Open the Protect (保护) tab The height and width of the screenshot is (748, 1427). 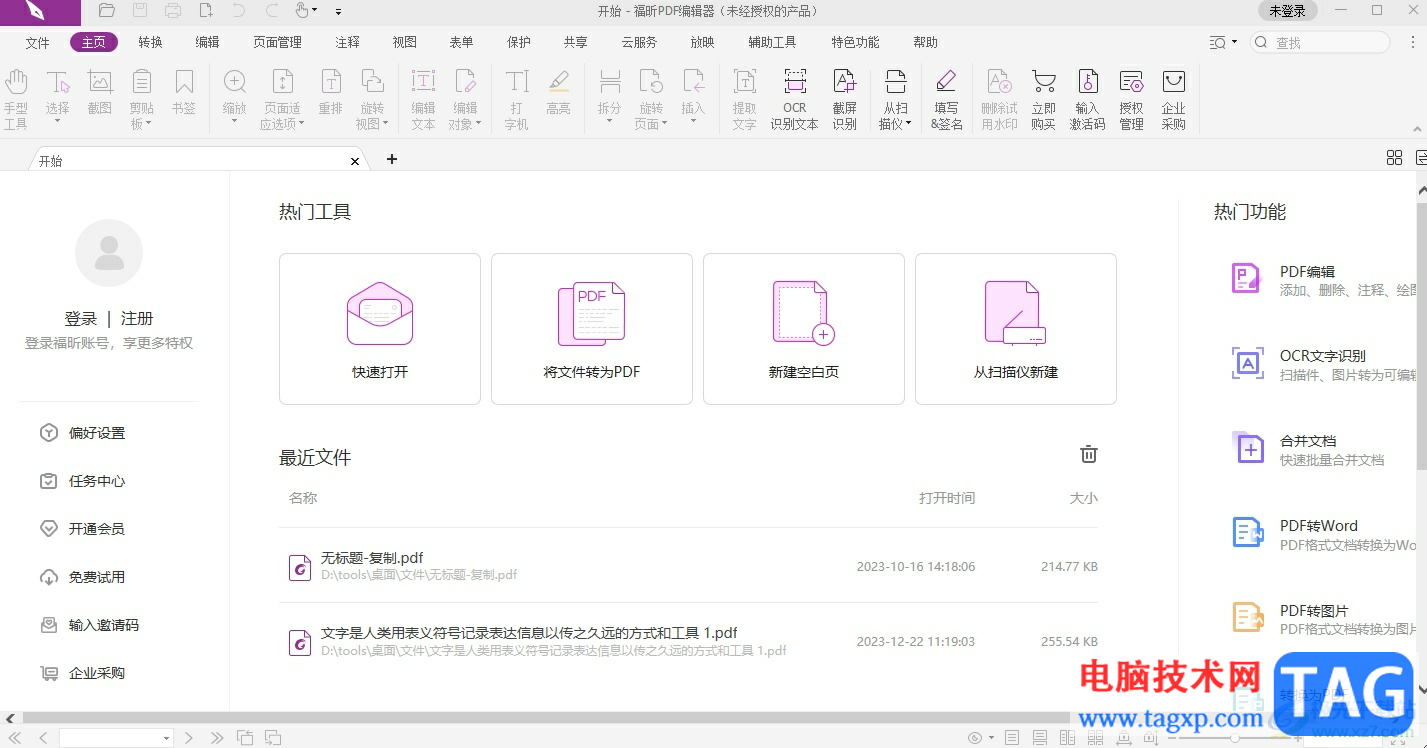(519, 42)
